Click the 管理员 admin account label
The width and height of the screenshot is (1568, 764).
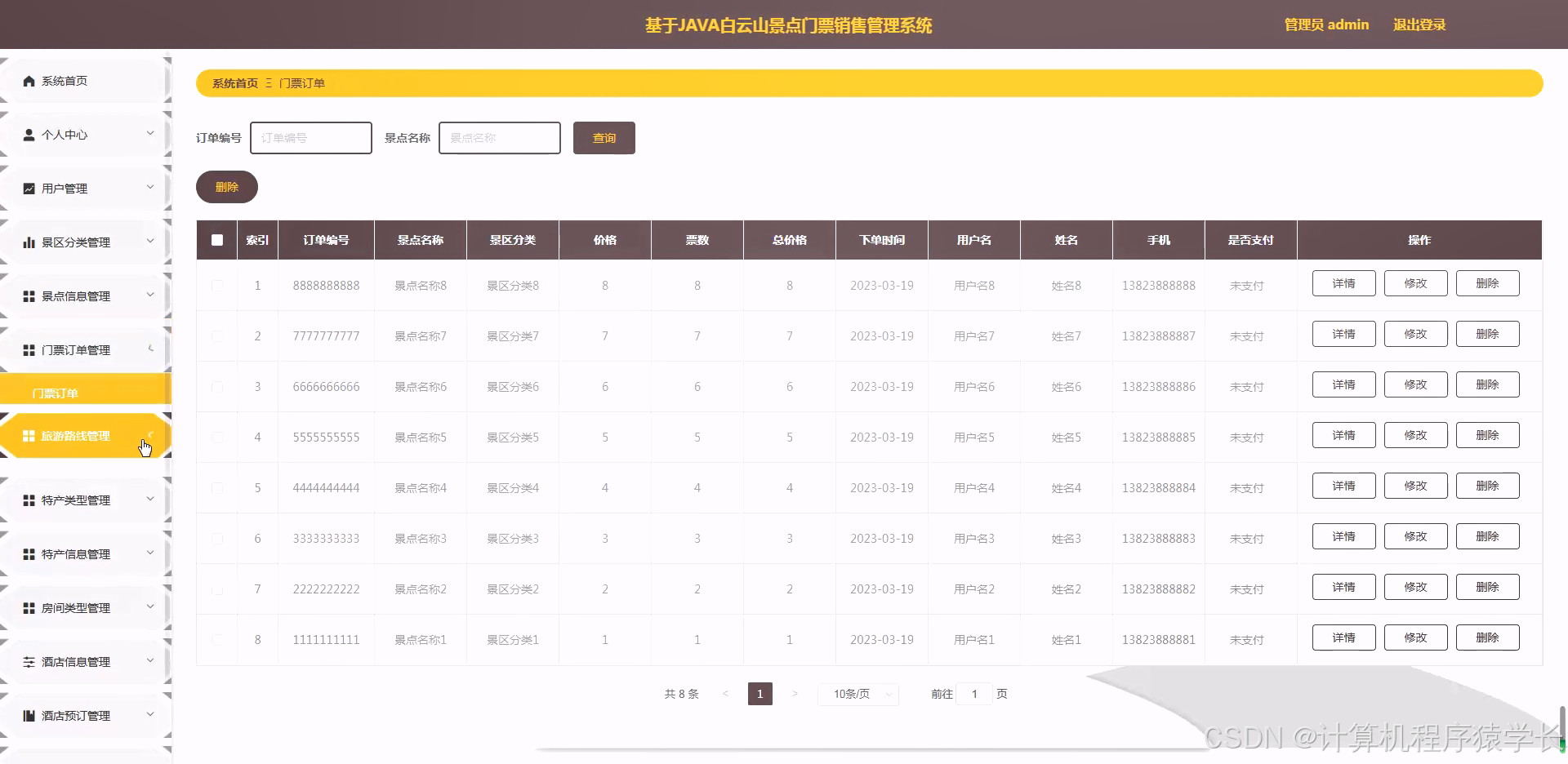click(x=1326, y=24)
